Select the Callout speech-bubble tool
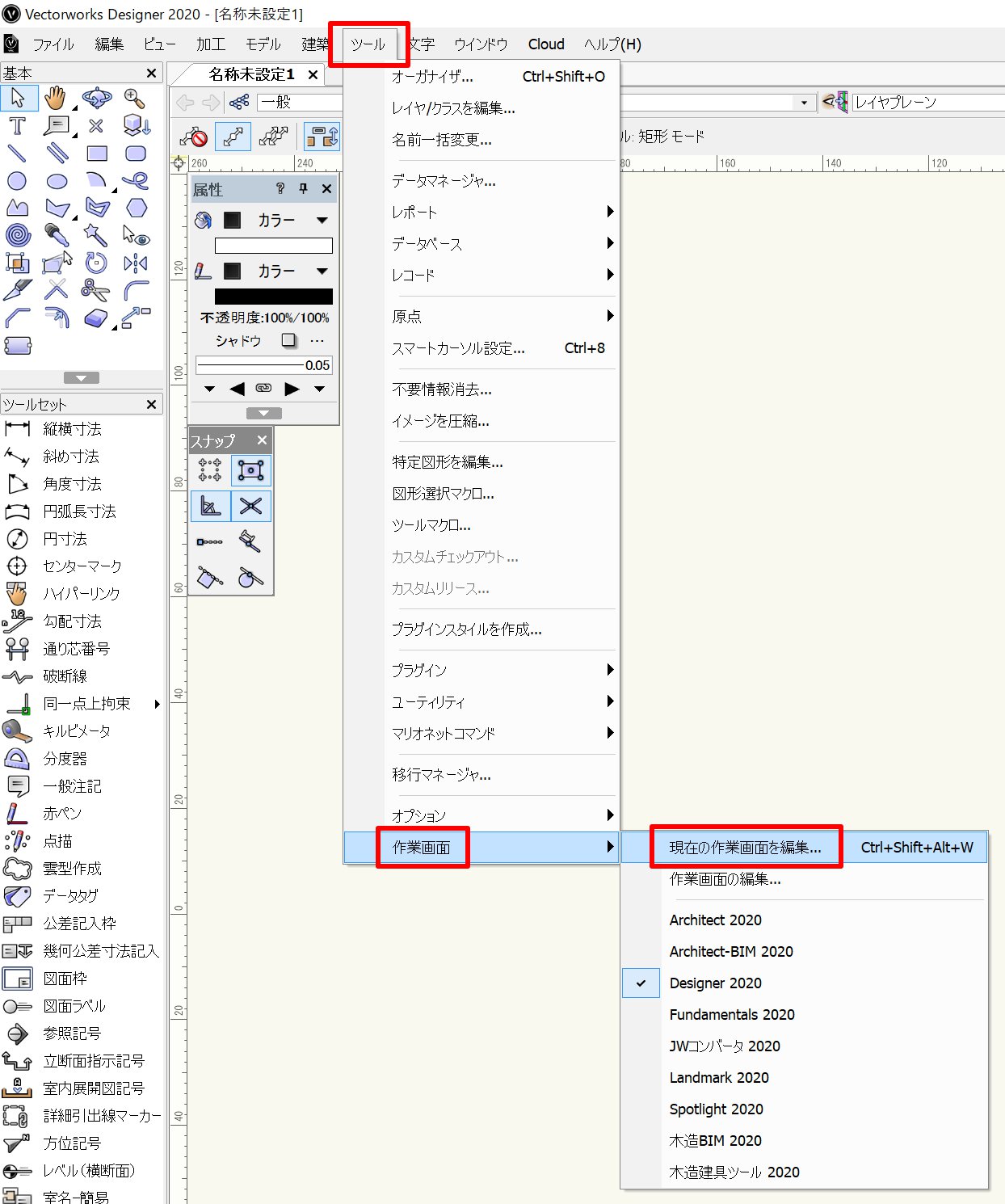Image resolution: width=1005 pixels, height=1204 pixels. [56, 126]
